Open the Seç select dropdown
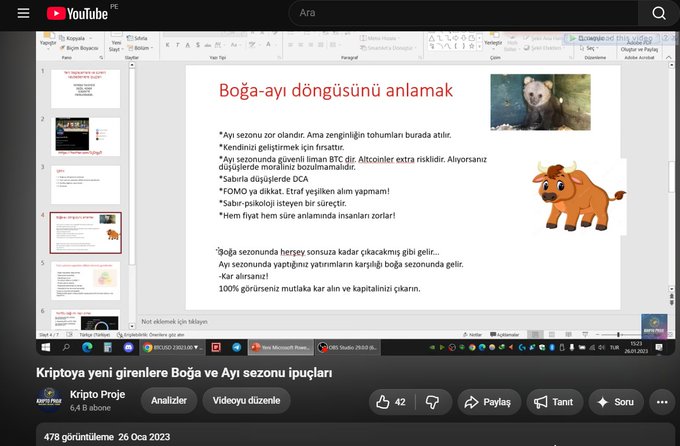The width and height of the screenshot is (680, 446). coord(588,48)
